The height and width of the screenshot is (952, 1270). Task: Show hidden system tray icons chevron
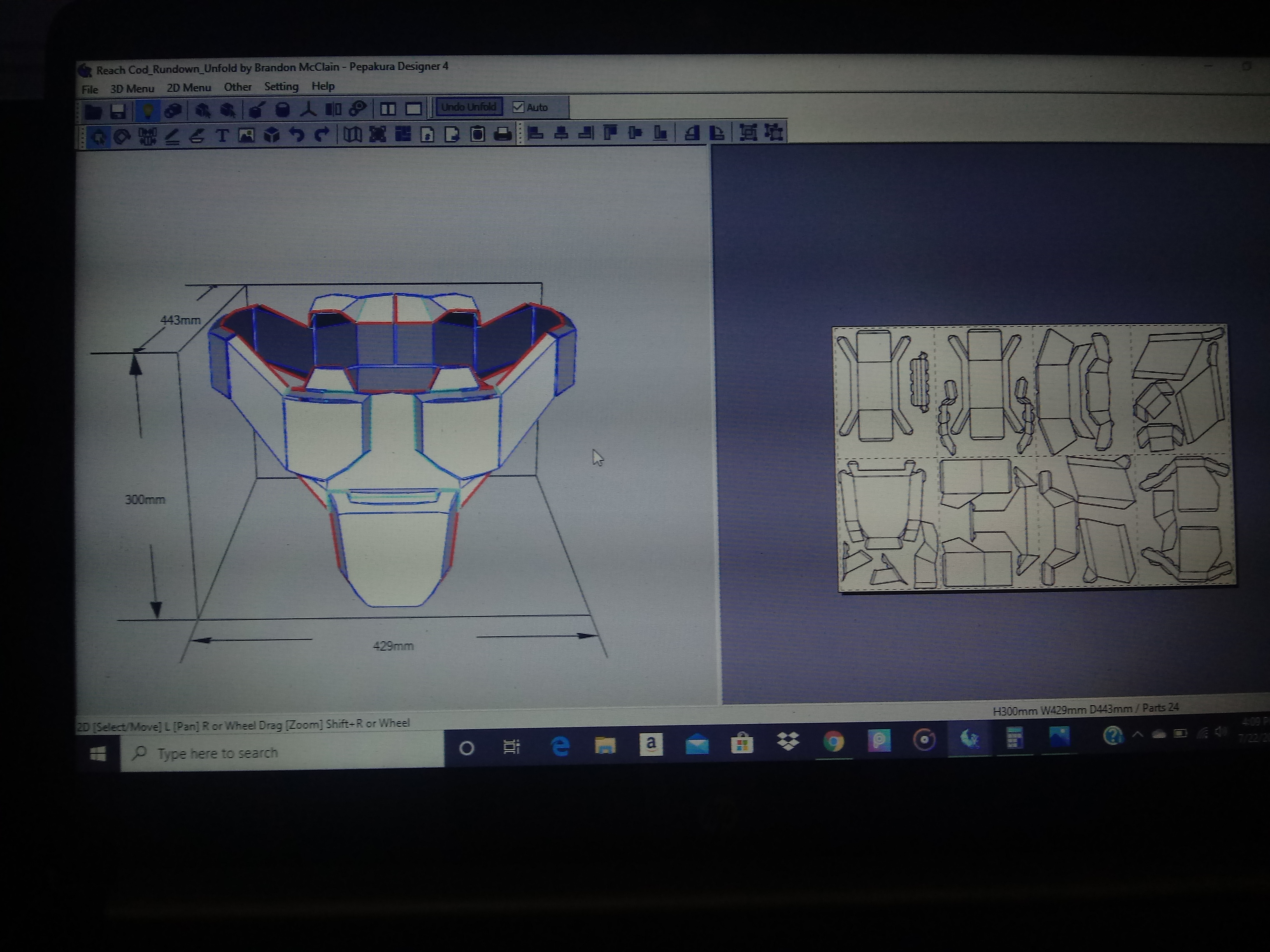1137,735
